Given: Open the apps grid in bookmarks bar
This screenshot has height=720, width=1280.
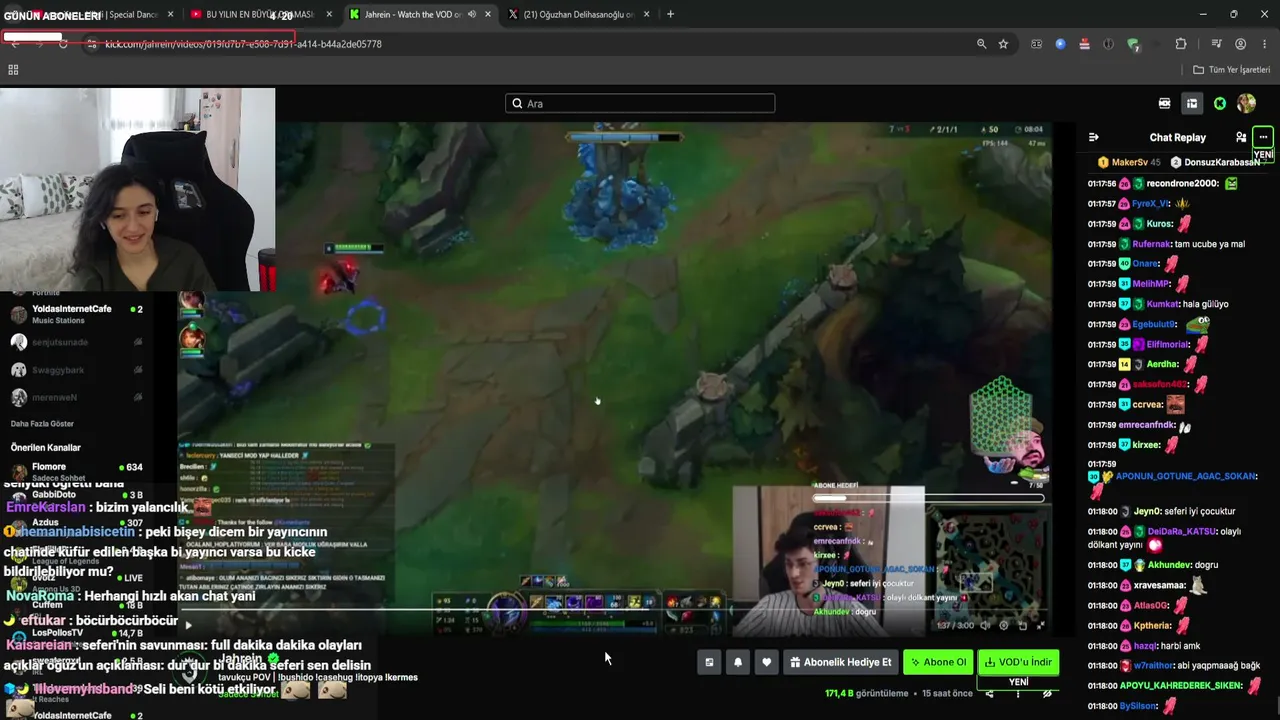Looking at the screenshot, I should [x=13, y=70].
